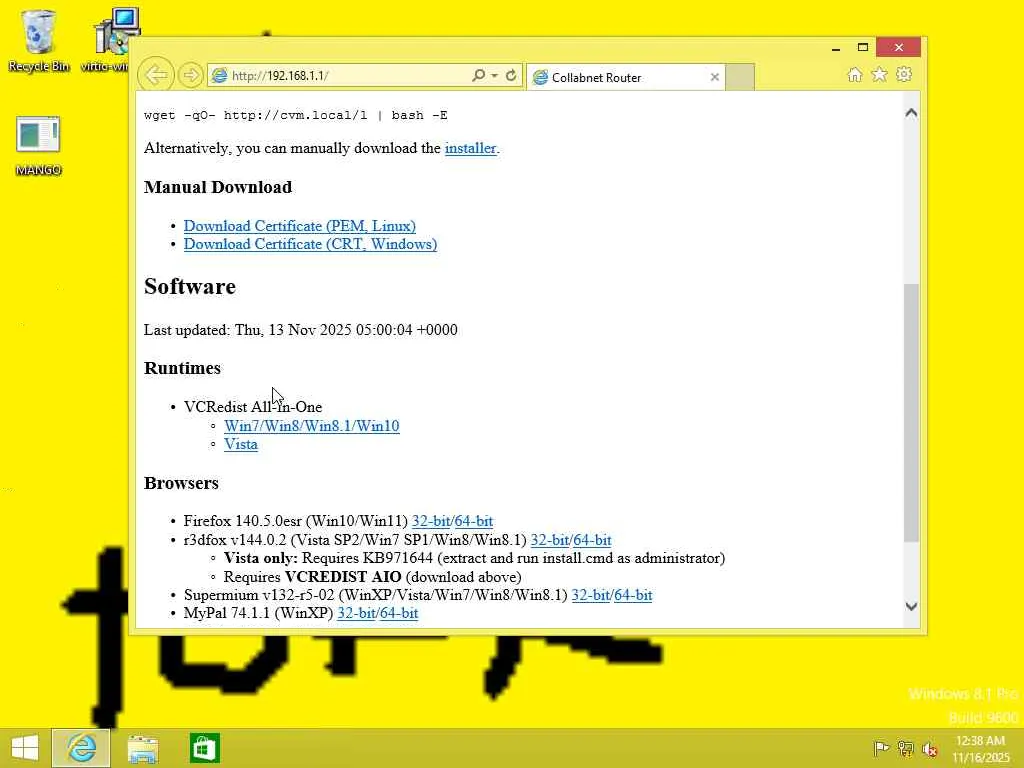Click the Requires VCREDIST AIO note

[x=372, y=577]
